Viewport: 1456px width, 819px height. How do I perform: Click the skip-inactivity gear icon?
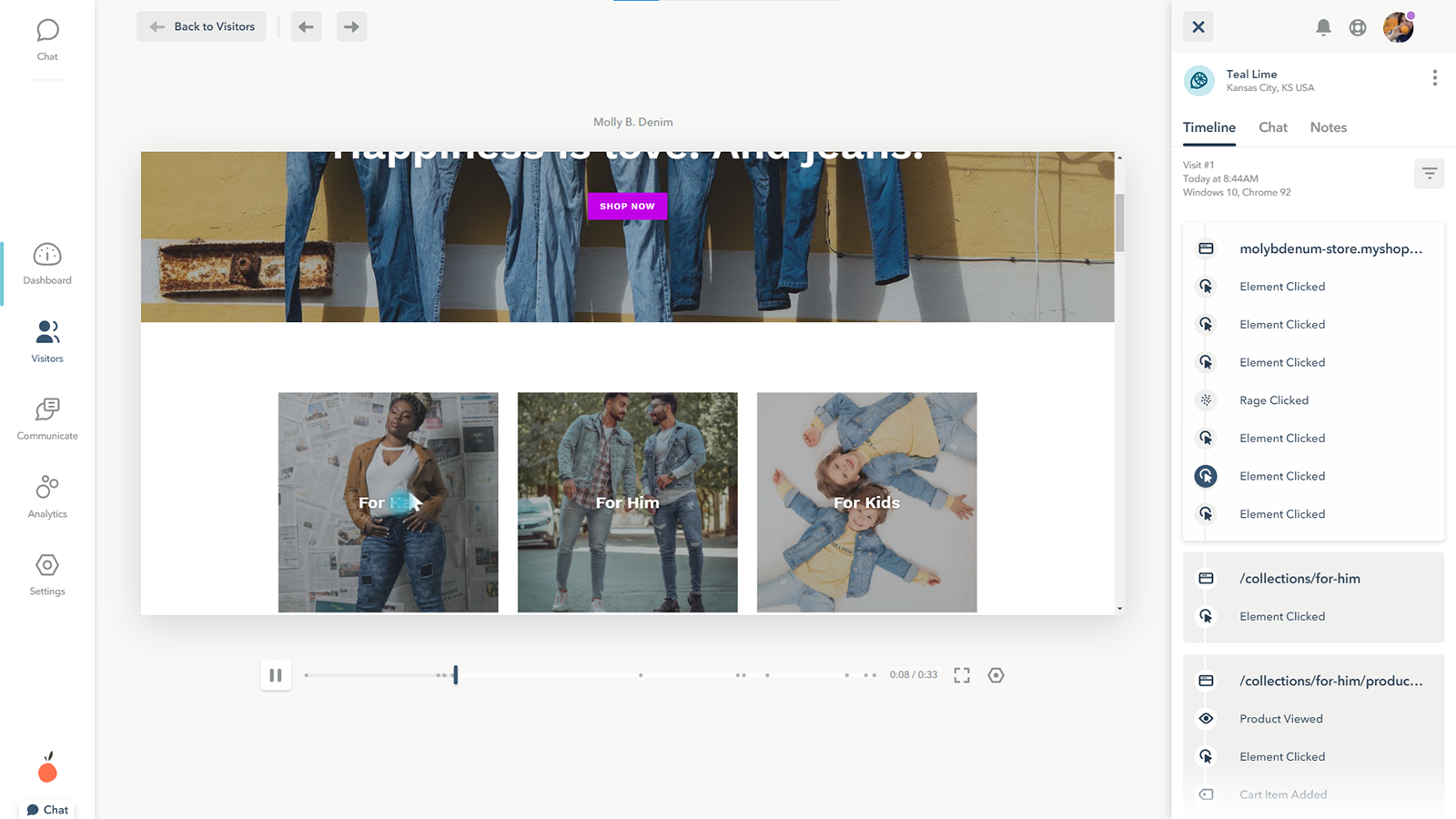996,675
